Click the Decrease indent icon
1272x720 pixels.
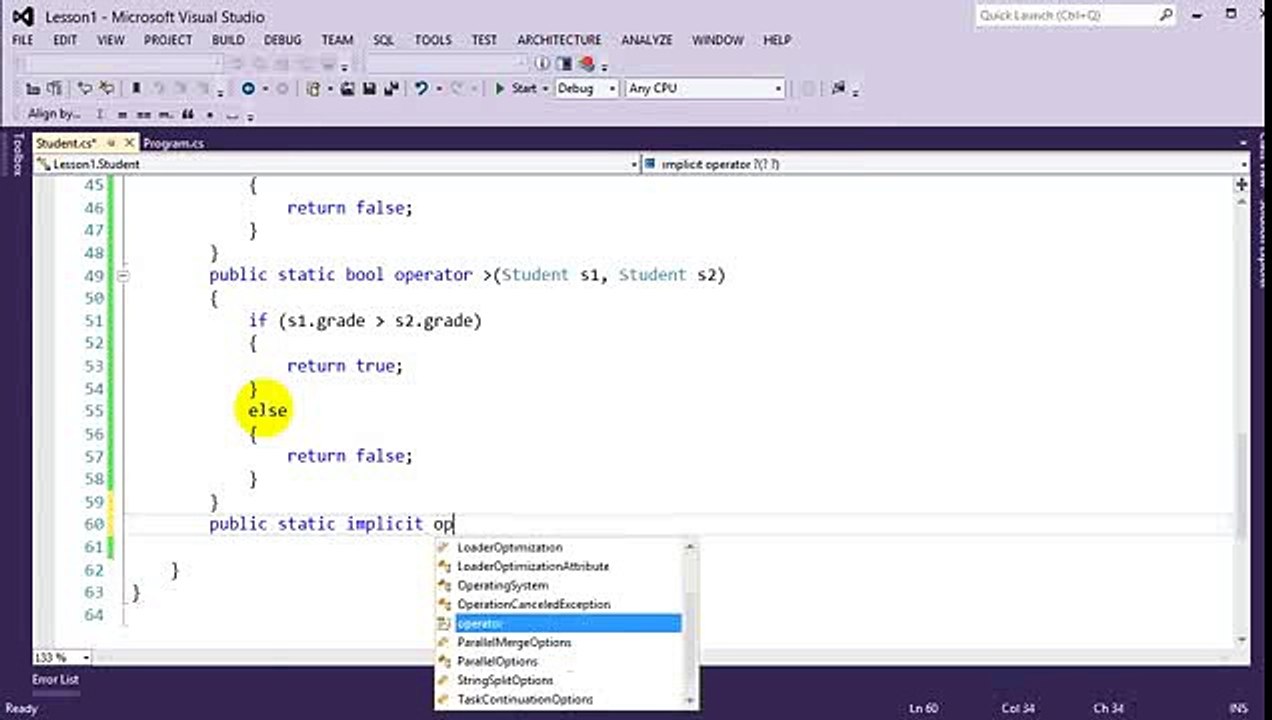[x=33, y=88]
